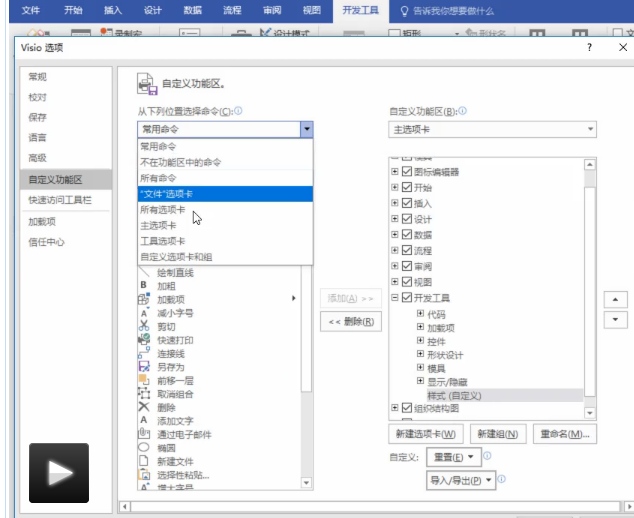This screenshot has width=634, height=518.
Task: Uncheck the 审阅 tab checkbox
Action: point(407,266)
